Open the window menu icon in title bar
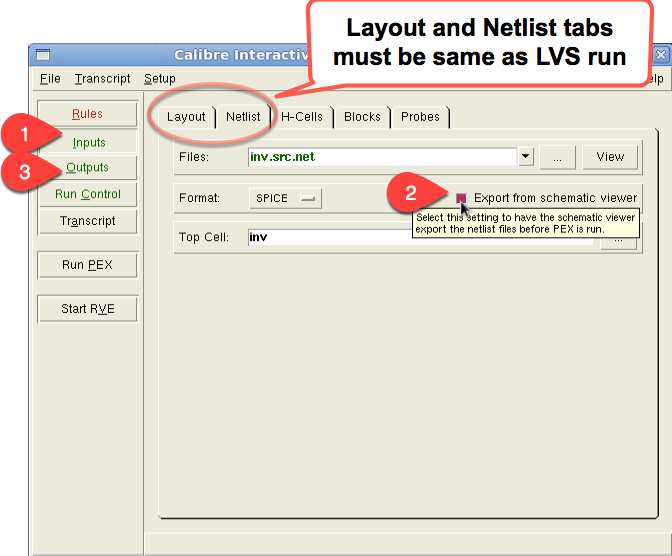This screenshot has height=556, width=672. point(42,55)
